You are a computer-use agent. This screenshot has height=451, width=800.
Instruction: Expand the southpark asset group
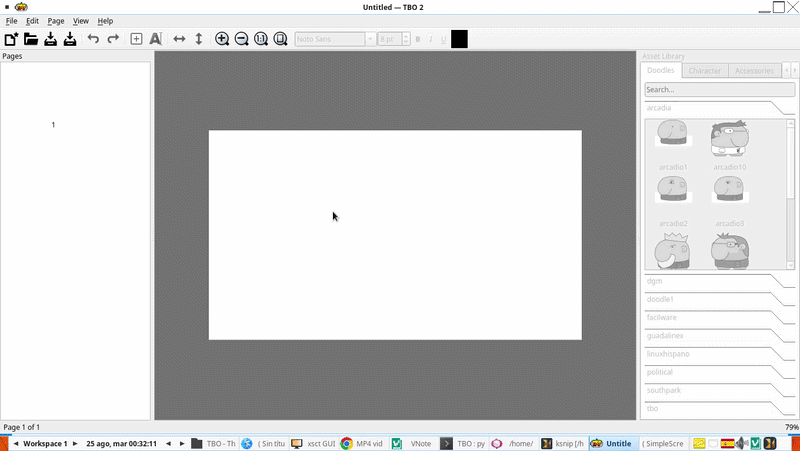[719, 390]
